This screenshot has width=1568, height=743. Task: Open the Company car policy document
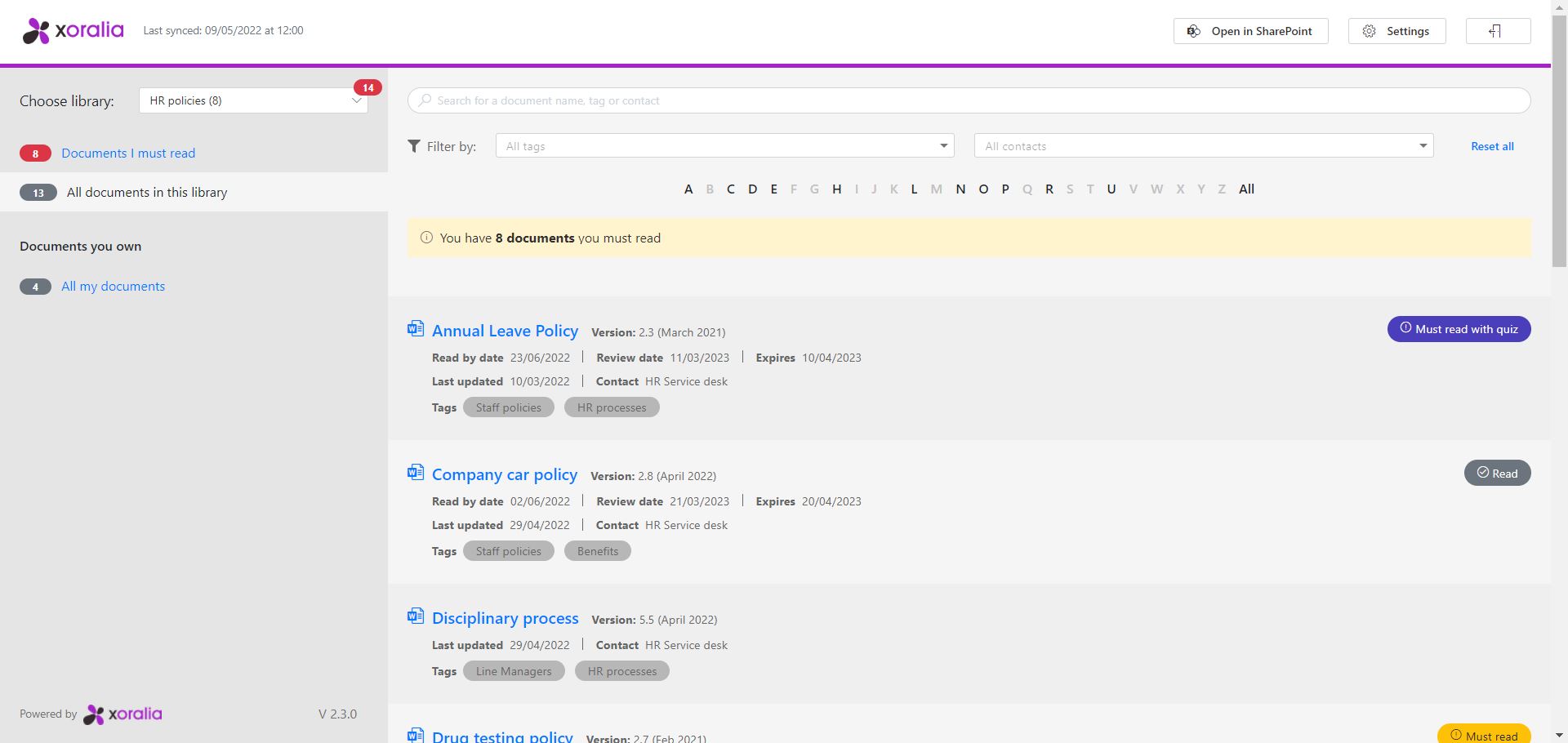click(505, 474)
